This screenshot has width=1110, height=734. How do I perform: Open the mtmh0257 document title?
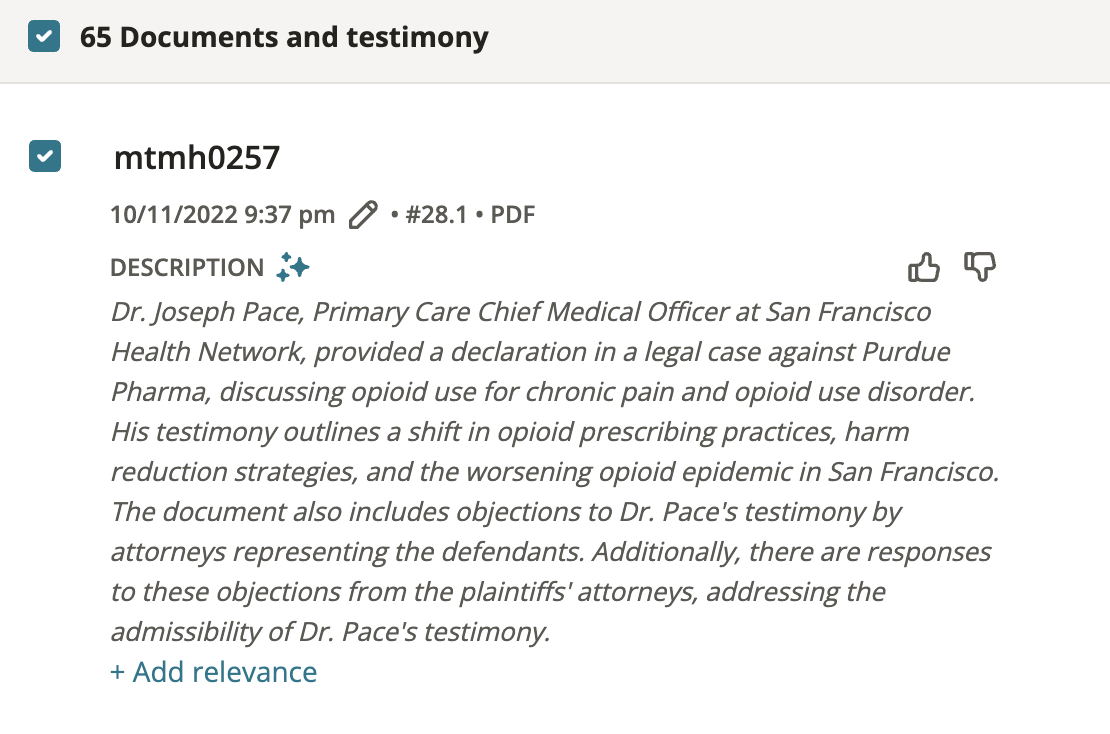tap(197, 157)
